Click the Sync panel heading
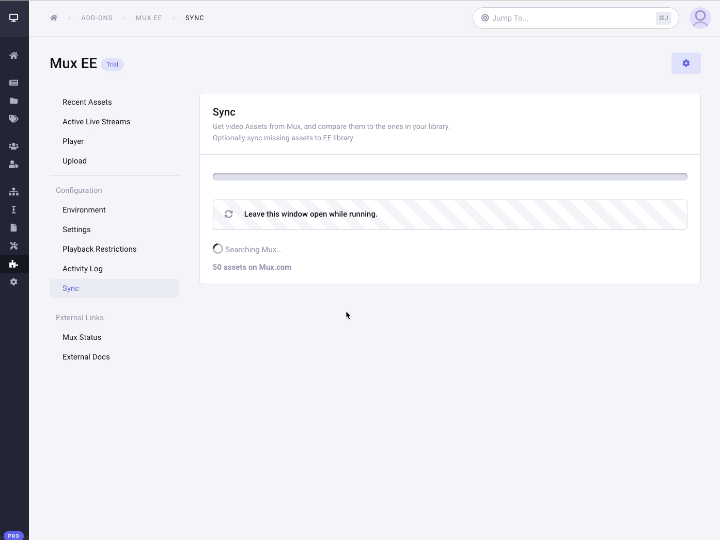This screenshot has height=540, width=720. tap(224, 112)
